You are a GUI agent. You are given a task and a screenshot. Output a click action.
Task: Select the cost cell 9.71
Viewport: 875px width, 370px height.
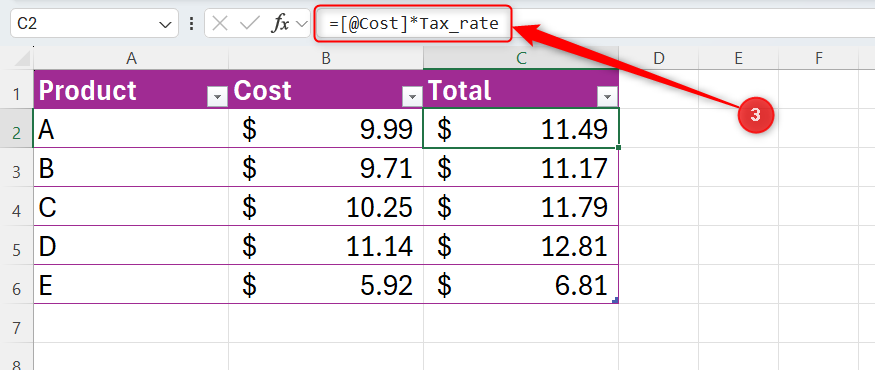[326, 167]
